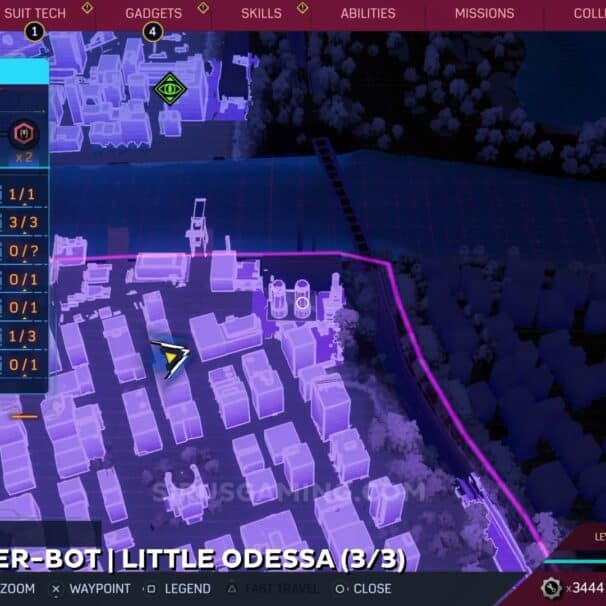
Task: Click the green eye diamond map marker
Action: click(170, 89)
